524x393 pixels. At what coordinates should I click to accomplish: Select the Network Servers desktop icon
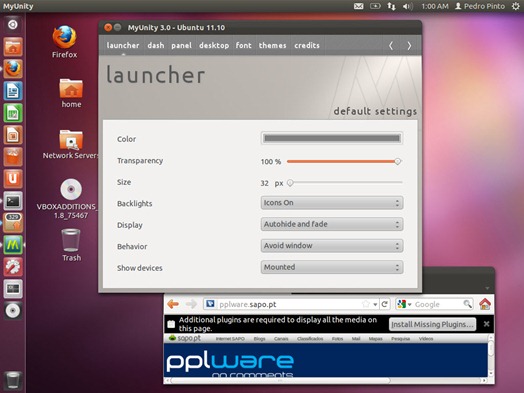tap(71, 144)
